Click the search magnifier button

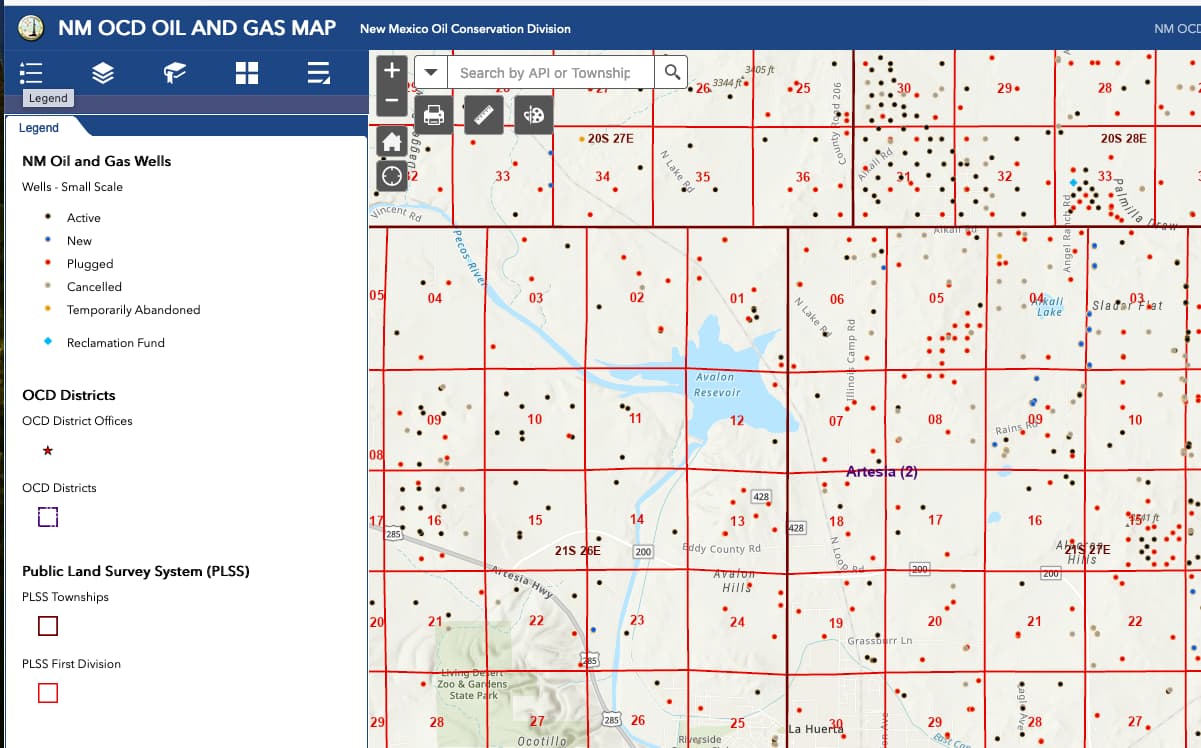click(672, 72)
